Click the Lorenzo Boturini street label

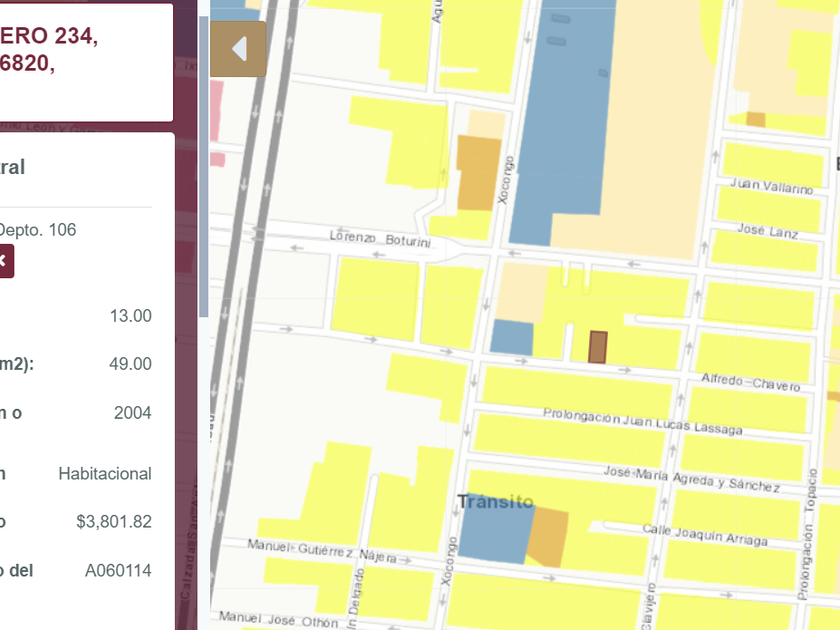click(x=380, y=239)
